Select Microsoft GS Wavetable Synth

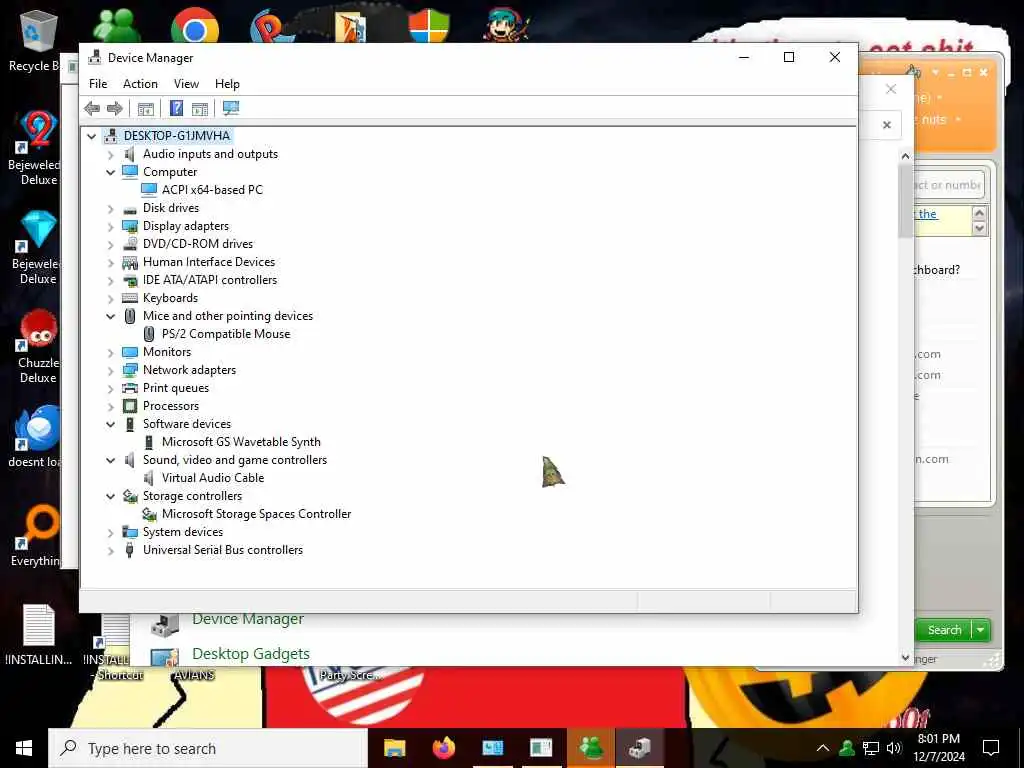click(241, 442)
